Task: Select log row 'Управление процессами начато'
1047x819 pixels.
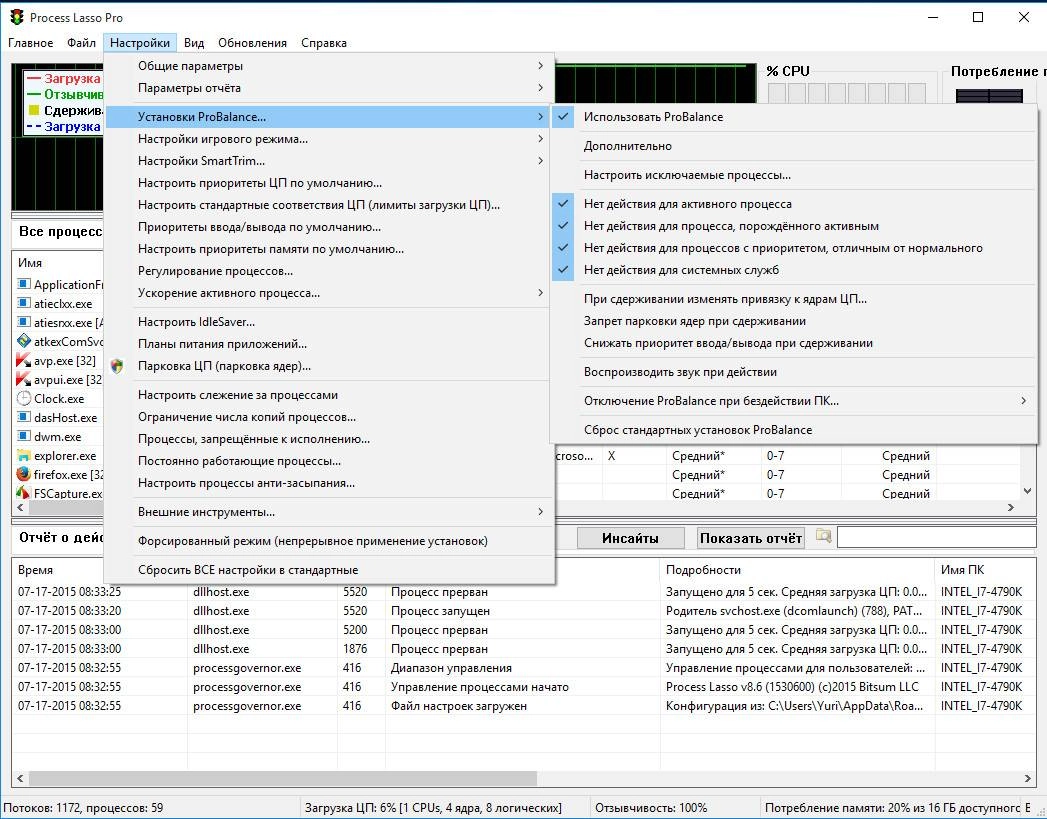Action: click(524, 687)
